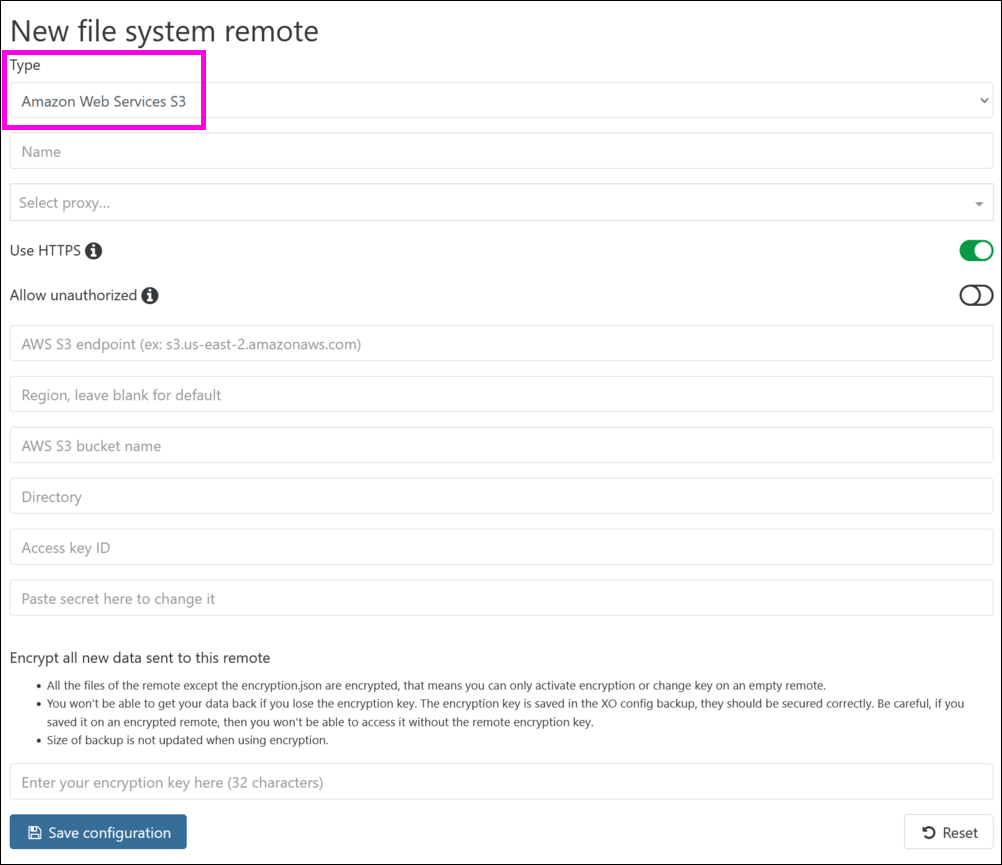Screen dimensions: 1002x865
Task: Click the circular arrow icon on Reset
Action: 929,832
